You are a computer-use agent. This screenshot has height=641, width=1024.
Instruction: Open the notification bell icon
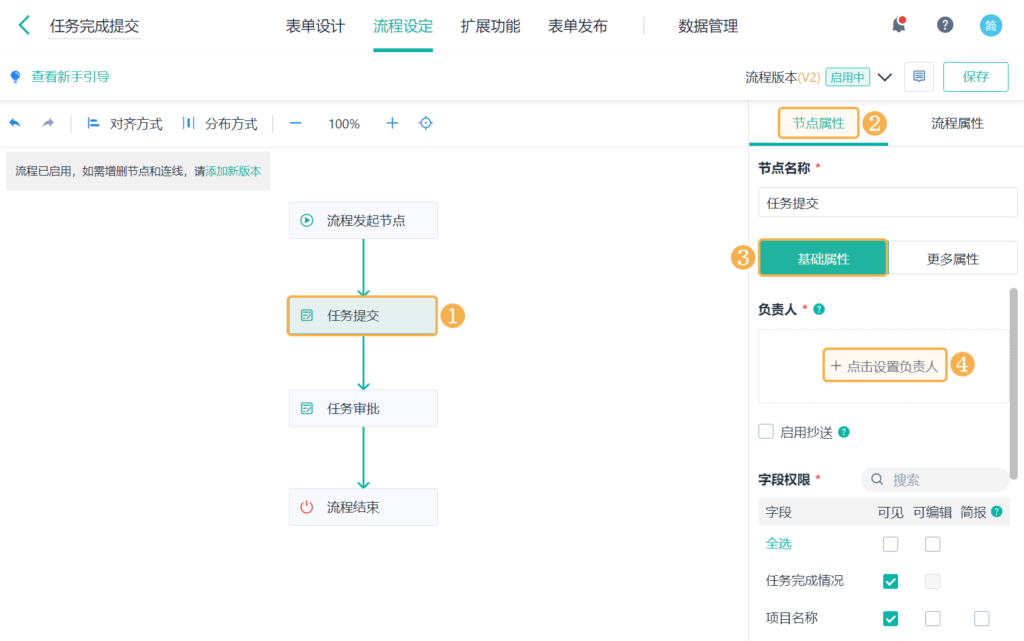(898, 24)
